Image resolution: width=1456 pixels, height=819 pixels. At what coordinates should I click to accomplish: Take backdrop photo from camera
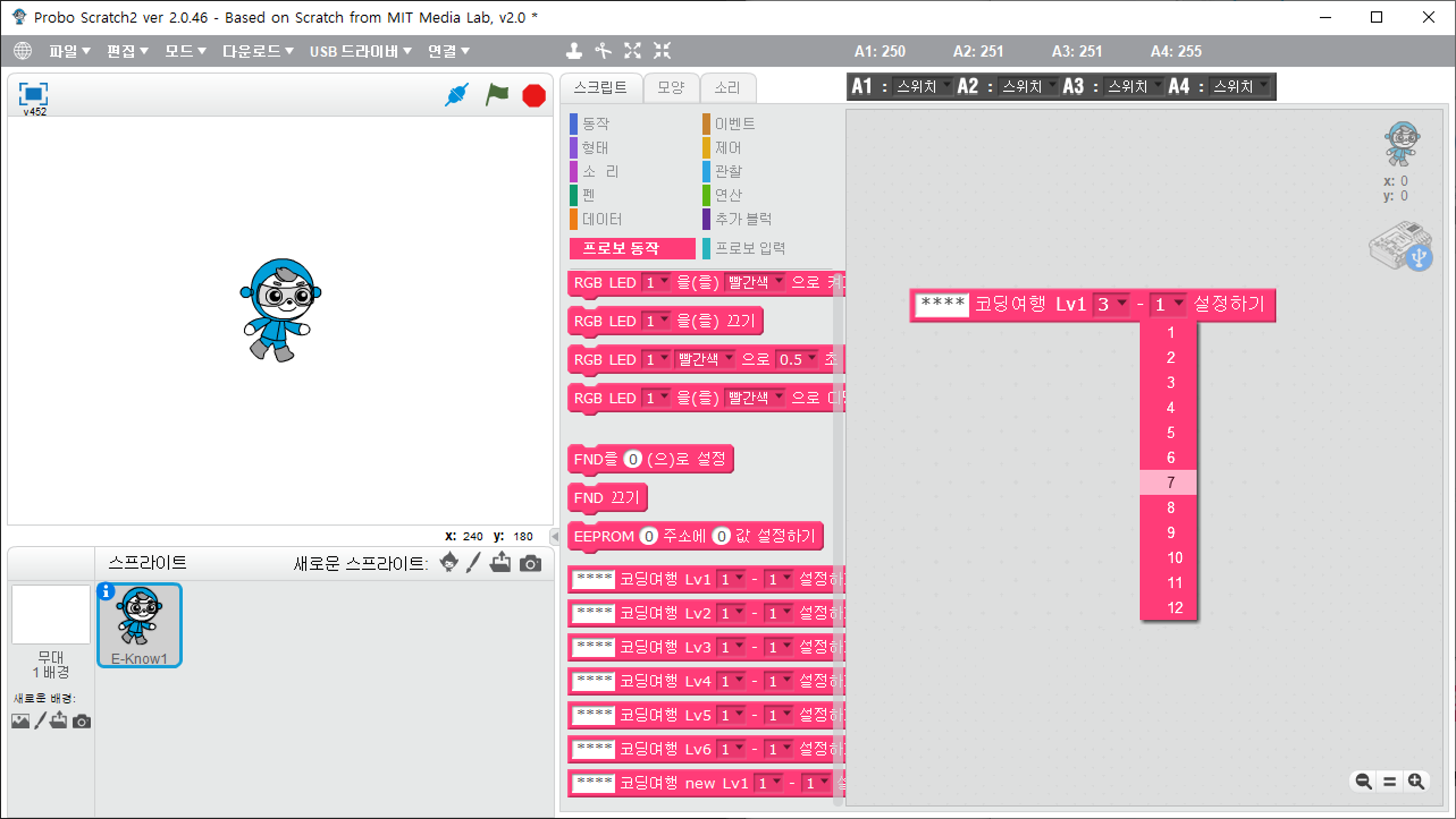point(82,722)
